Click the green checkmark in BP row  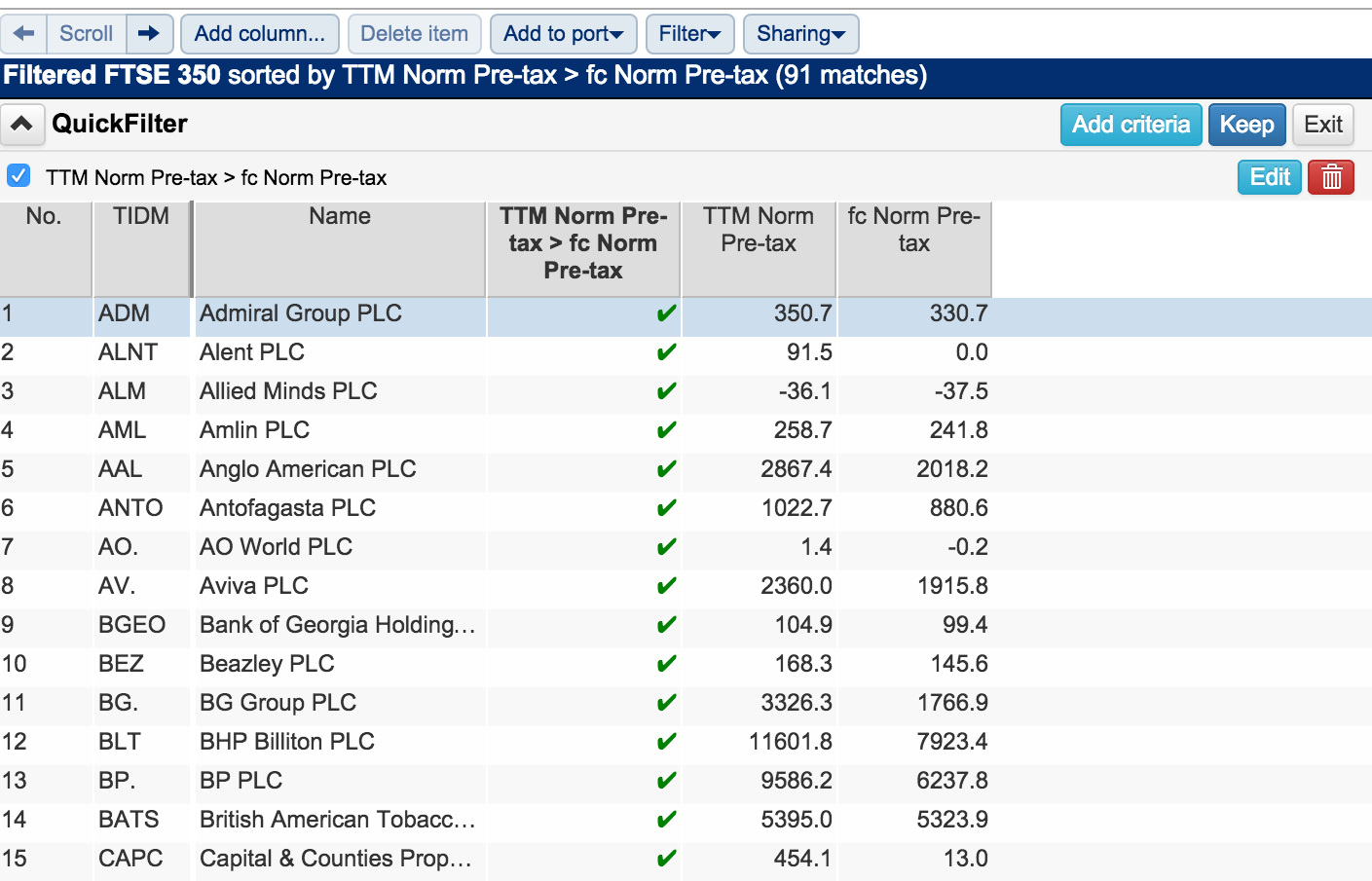click(666, 781)
